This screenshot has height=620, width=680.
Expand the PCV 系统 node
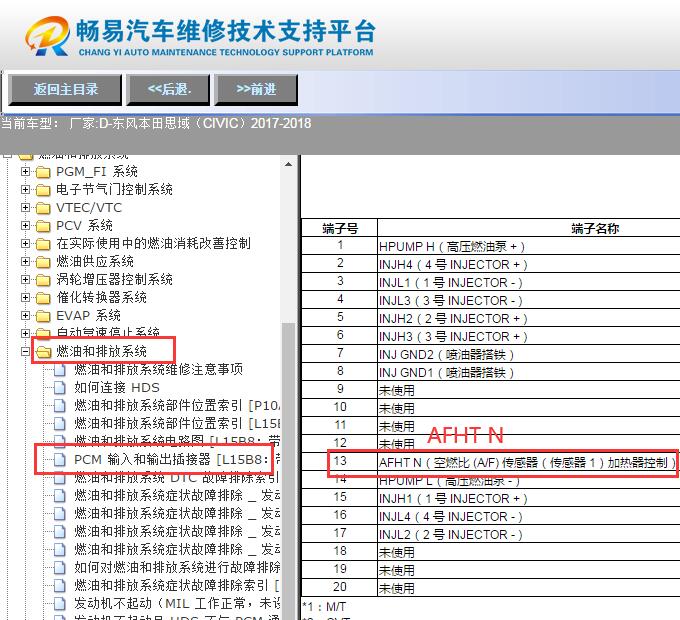click(x=26, y=225)
